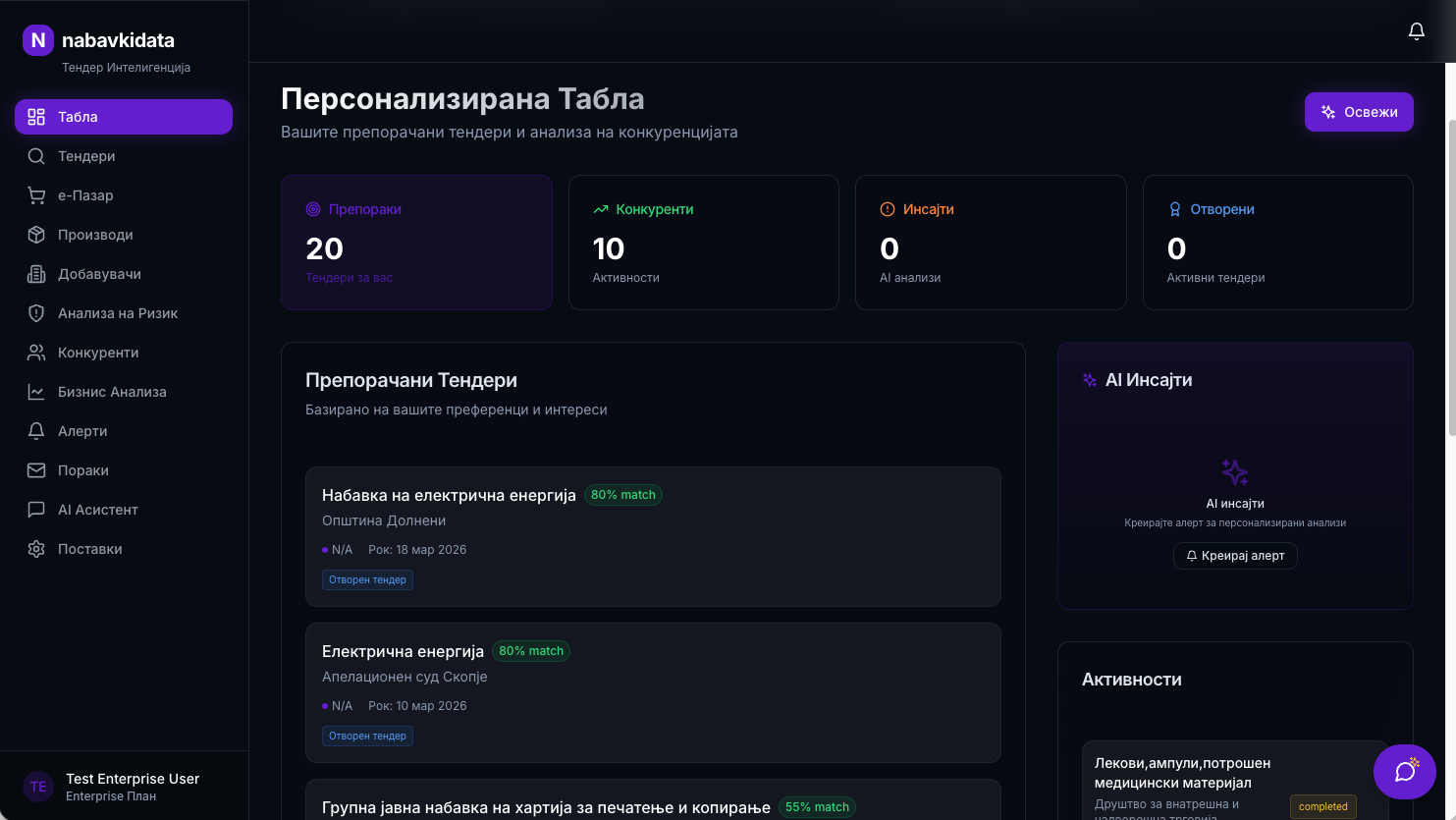Click the target icon on Препораки card
This screenshot has height=820, width=1456.
coord(313,209)
